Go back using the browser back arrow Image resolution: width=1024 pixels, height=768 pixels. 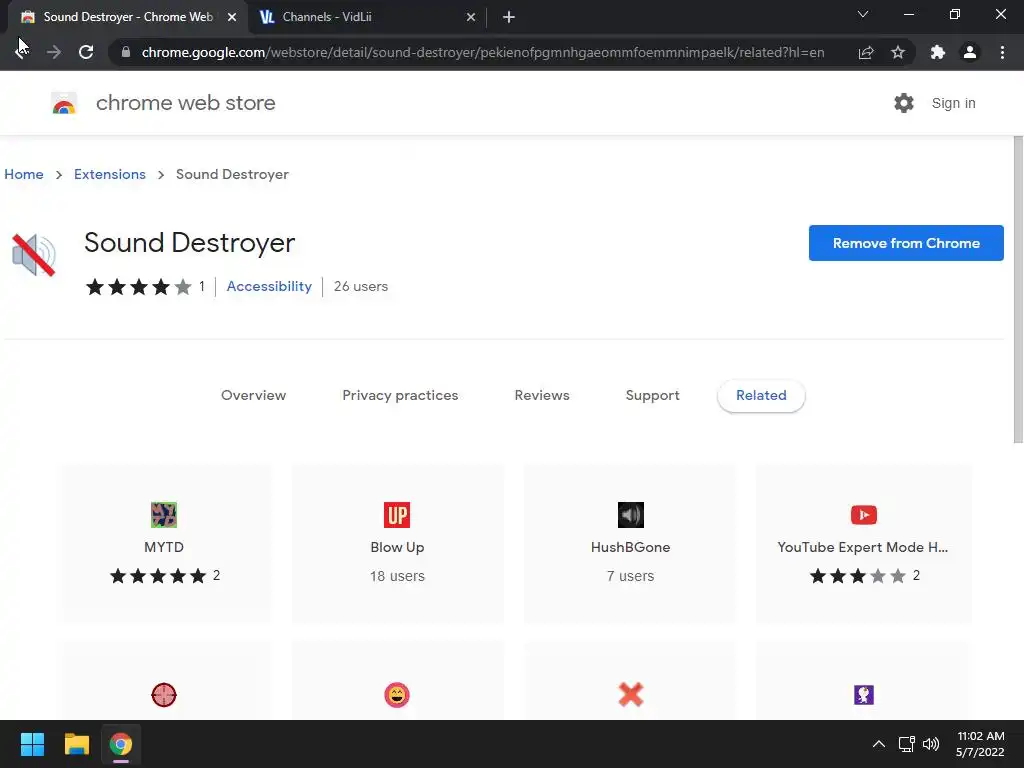click(22, 52)
